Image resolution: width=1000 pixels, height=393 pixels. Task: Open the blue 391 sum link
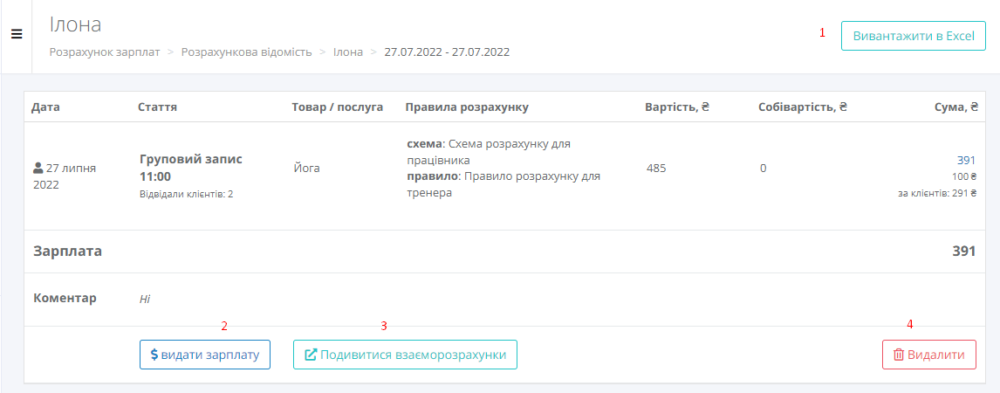point(966,160)
